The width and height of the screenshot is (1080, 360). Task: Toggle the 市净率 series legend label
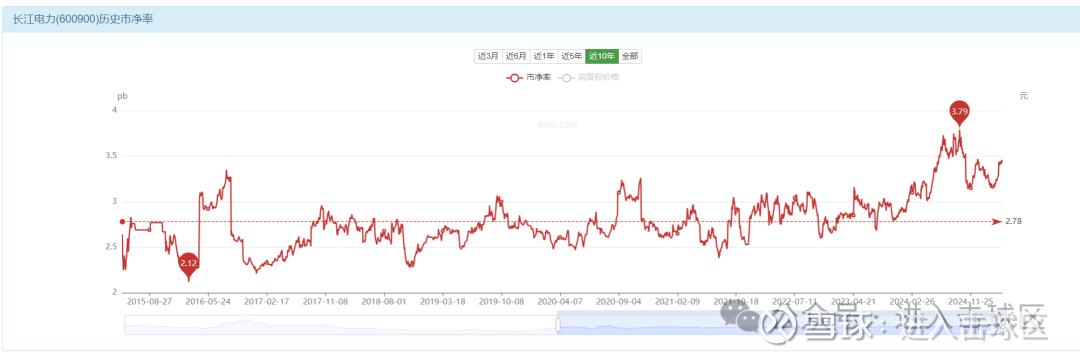tap(539, 78)
